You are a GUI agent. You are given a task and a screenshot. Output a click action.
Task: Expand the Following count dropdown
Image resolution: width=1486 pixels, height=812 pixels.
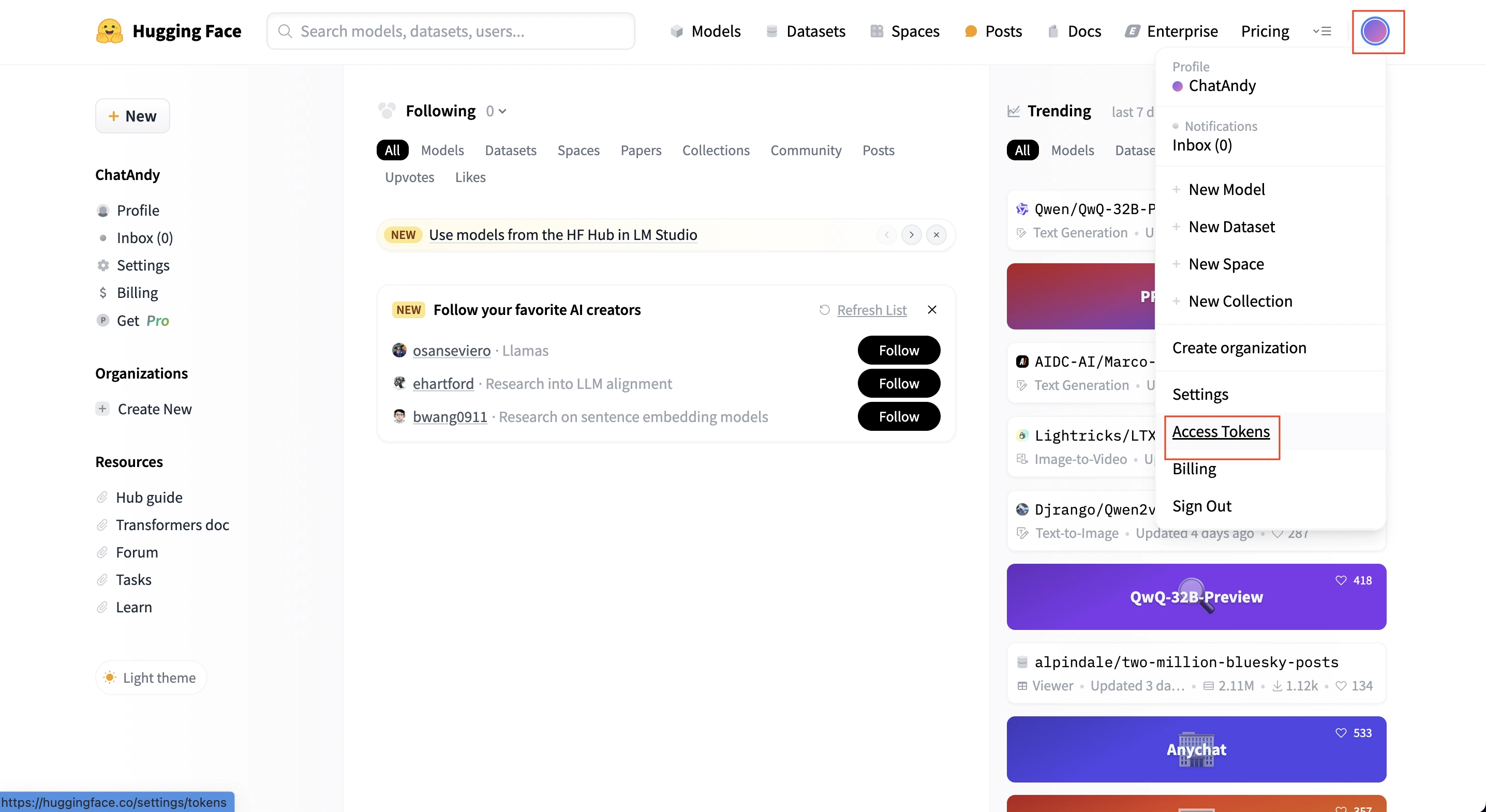(496, 111)
